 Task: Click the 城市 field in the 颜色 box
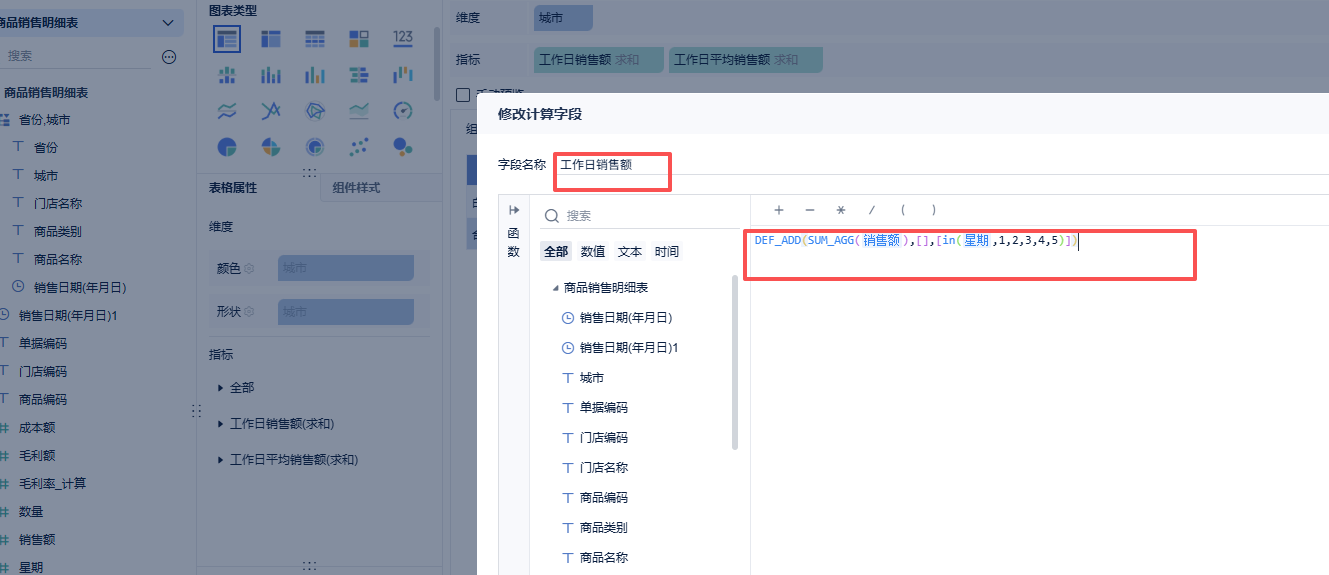tap(346, 268)
